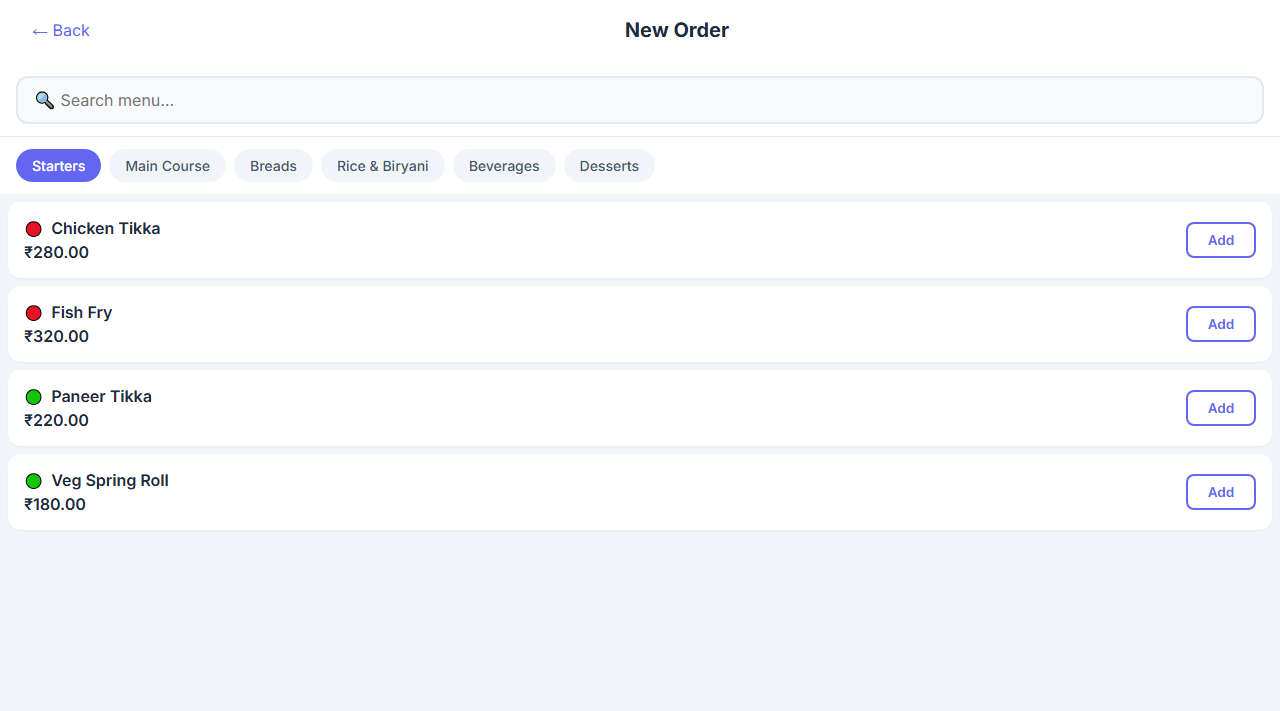
Task: Click green veg dot beside Veg Spring Roll
Action: [x=33, y=481]
